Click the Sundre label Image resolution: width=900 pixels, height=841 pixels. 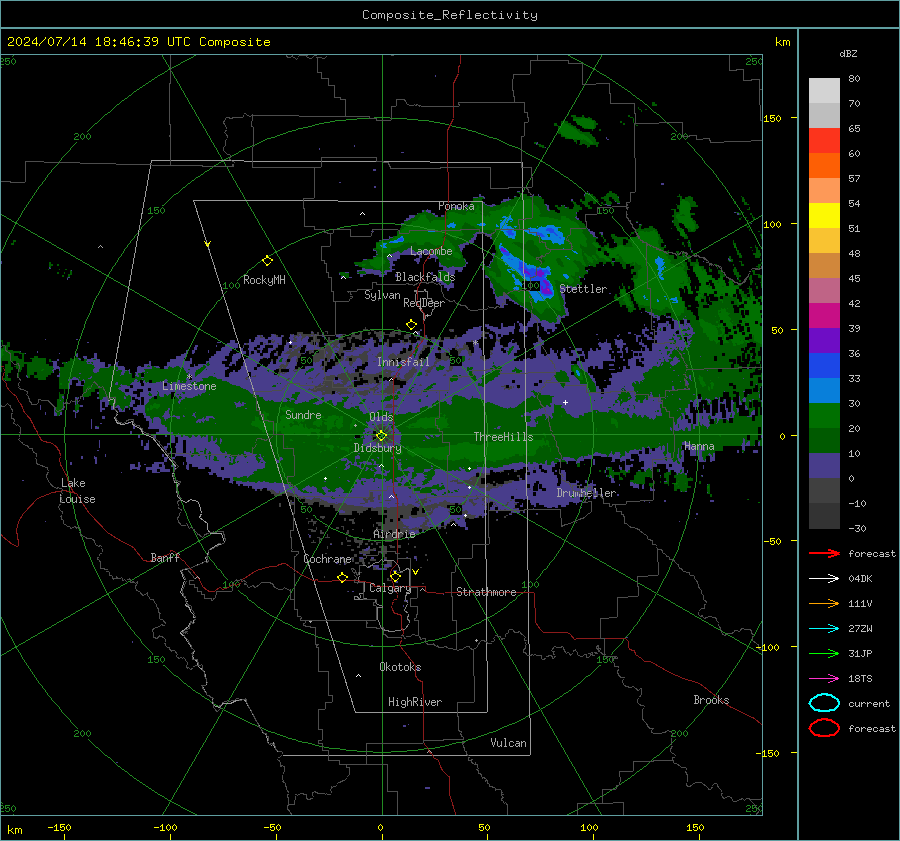303,415
